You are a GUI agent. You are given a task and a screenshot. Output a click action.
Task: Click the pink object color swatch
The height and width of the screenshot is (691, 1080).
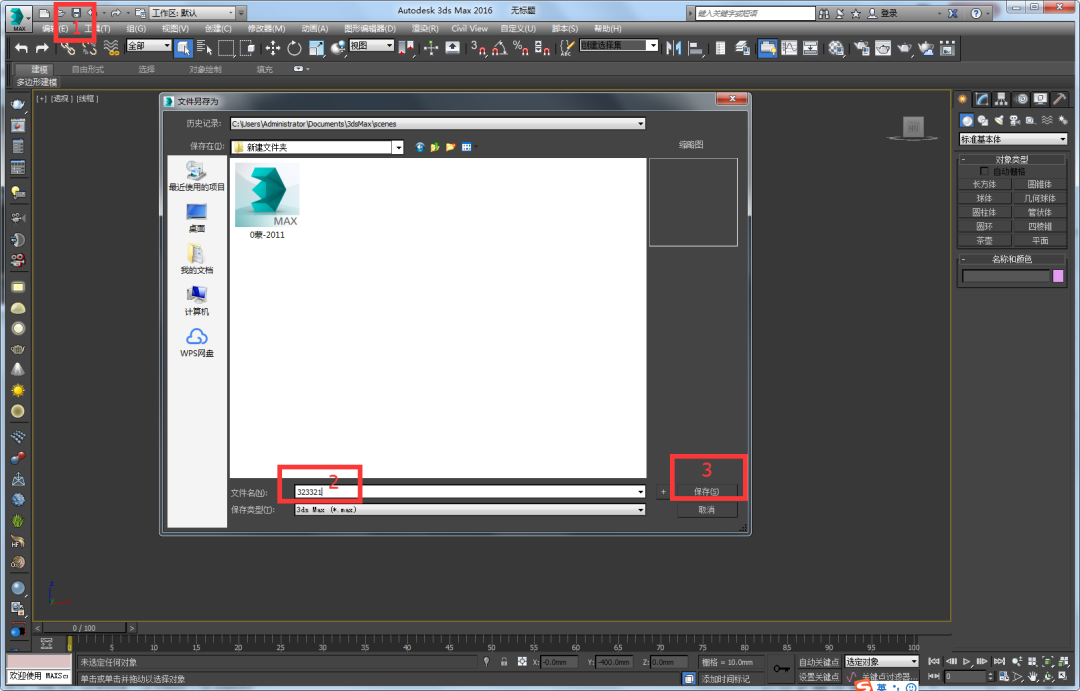tap(1058, 276)
